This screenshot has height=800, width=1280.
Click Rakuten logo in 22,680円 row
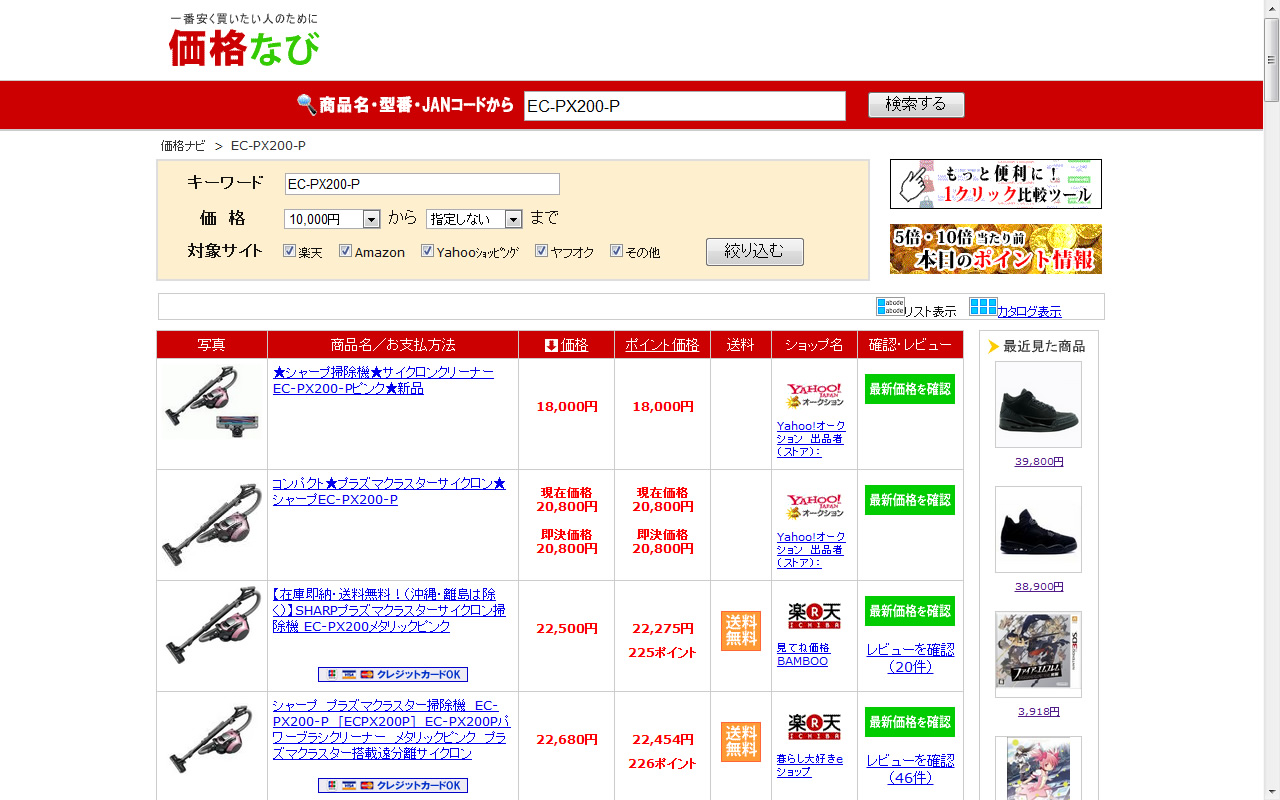(x=814, y=726)
